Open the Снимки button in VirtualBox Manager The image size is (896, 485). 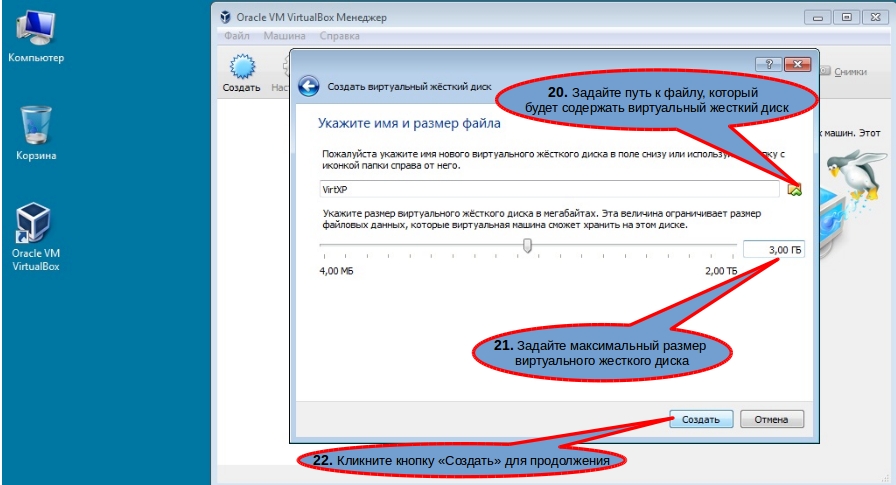pyautogui.click(x=843, y=71)
